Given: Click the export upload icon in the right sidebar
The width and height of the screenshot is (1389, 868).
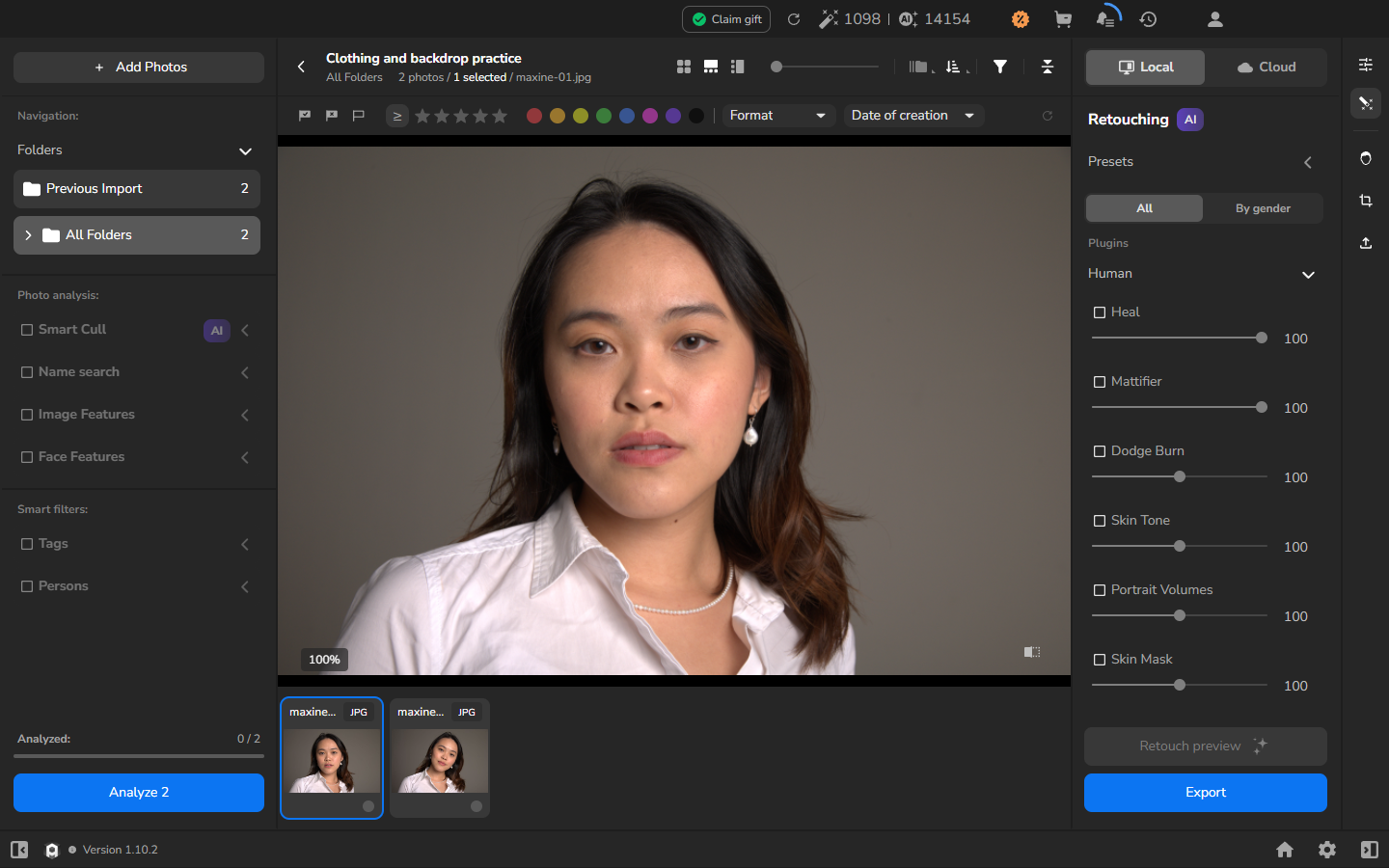Looking at the screenshot, I should click(1366, 243).
